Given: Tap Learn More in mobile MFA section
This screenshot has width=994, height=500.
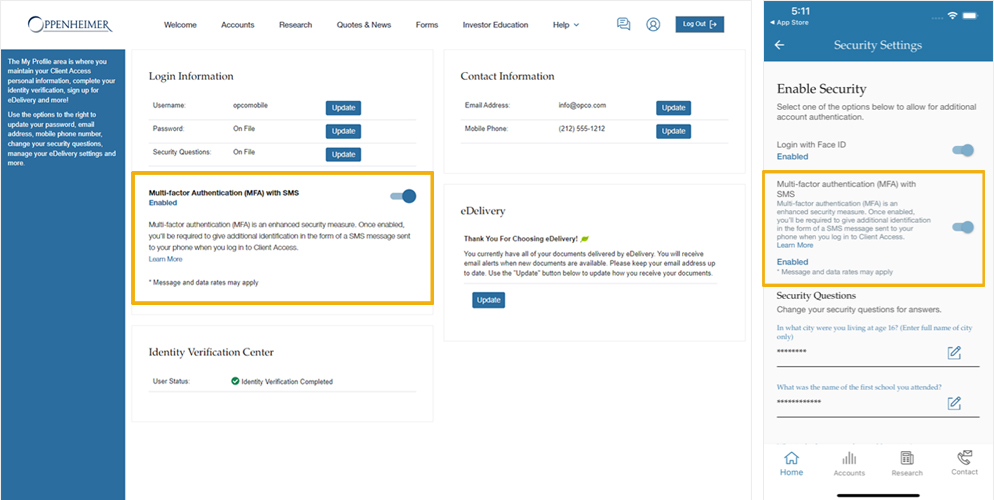Looking at the screenshot, I should coord(795,245).
